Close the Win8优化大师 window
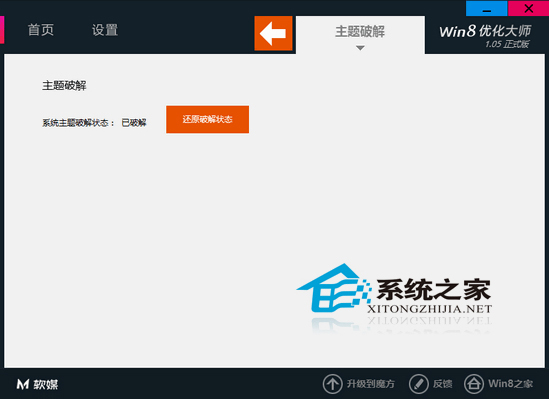 (x=529, y=8)
